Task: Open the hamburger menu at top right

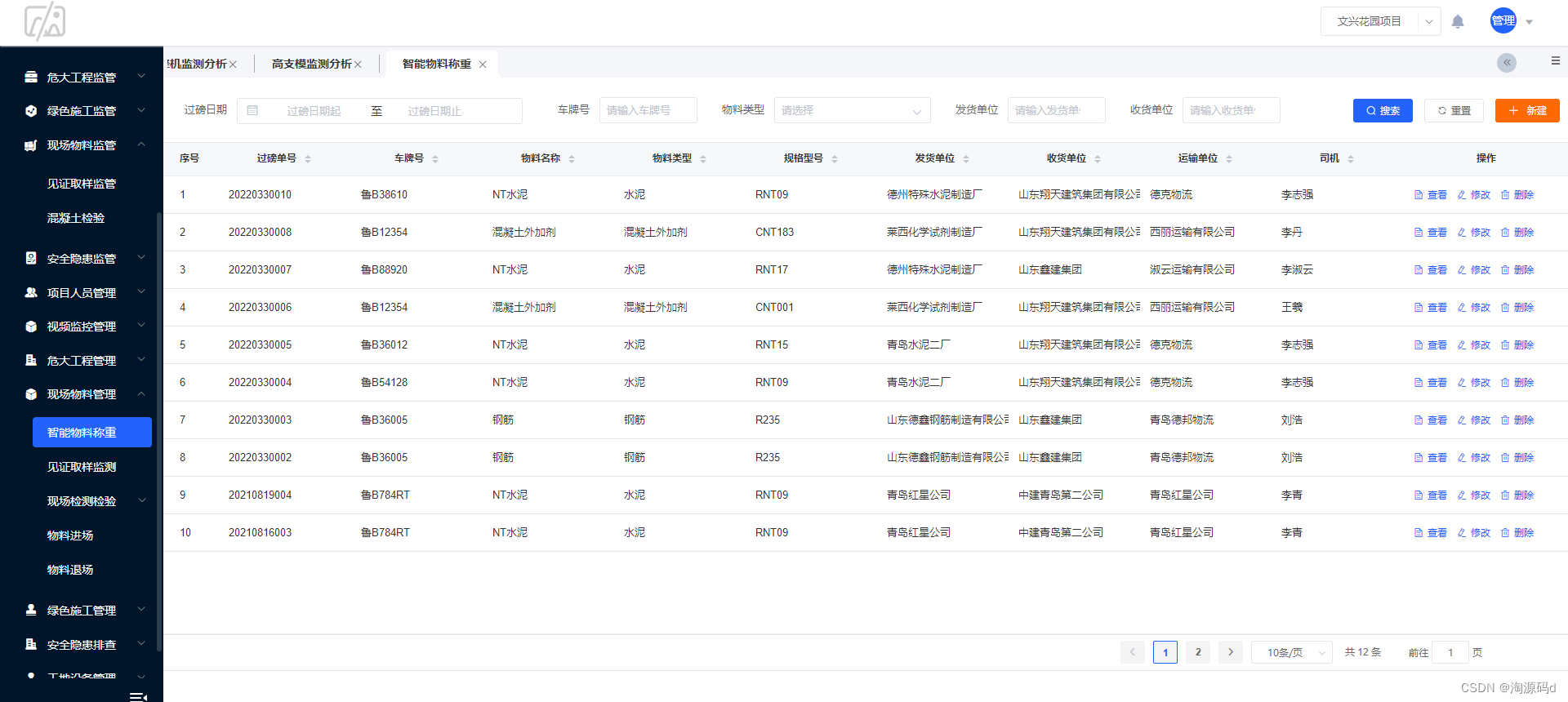Action: 1555,60
